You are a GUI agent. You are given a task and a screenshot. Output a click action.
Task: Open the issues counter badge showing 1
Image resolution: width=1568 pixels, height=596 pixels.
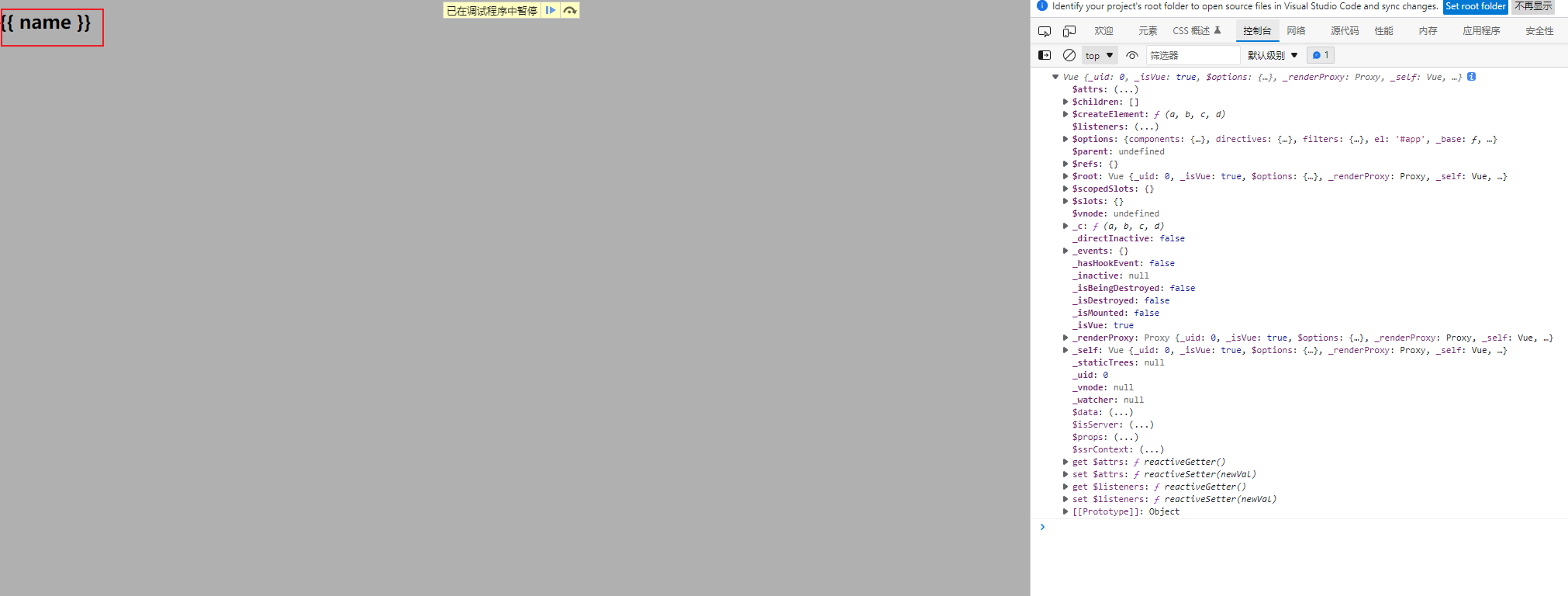(1321, 55)
